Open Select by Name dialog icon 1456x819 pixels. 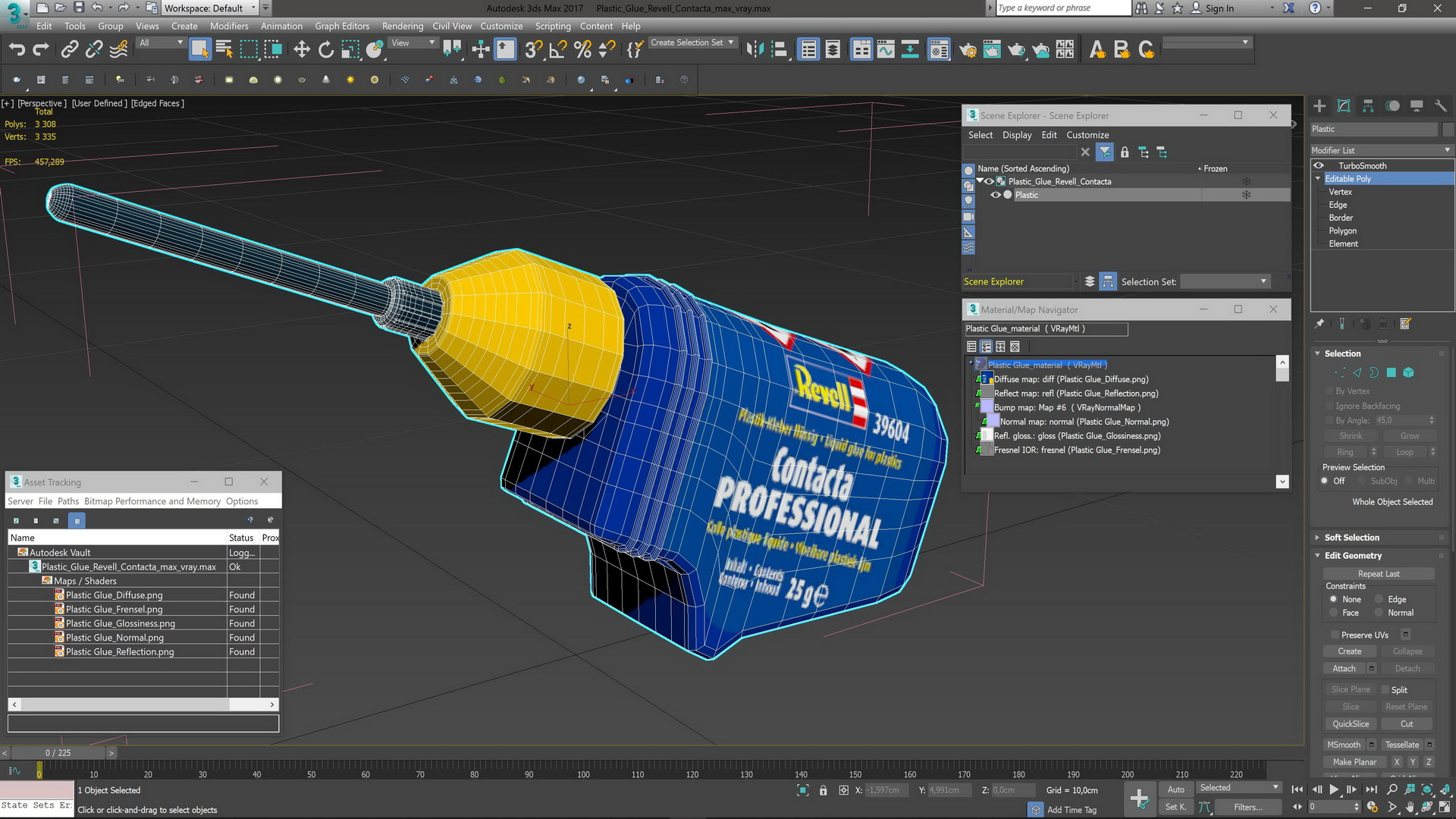point(224,50)
